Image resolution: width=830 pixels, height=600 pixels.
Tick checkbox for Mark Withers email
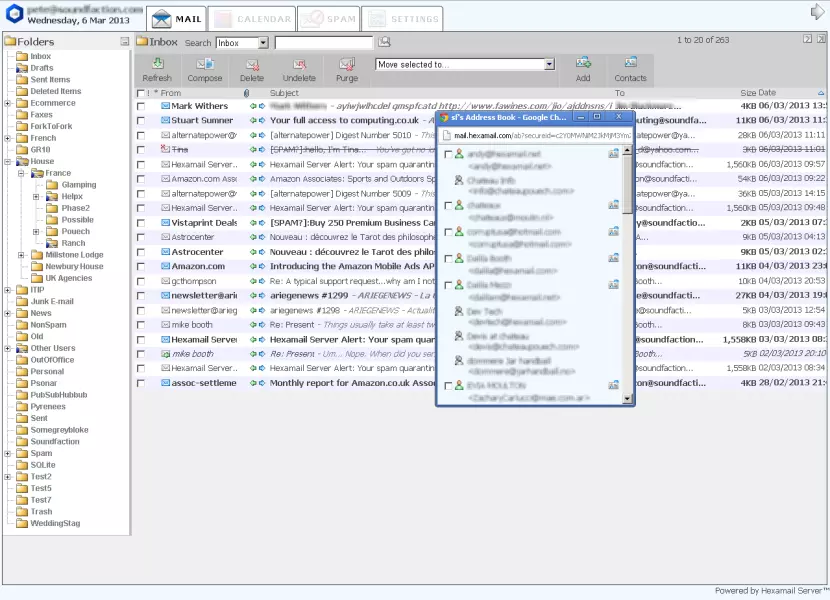click(141, 106)
